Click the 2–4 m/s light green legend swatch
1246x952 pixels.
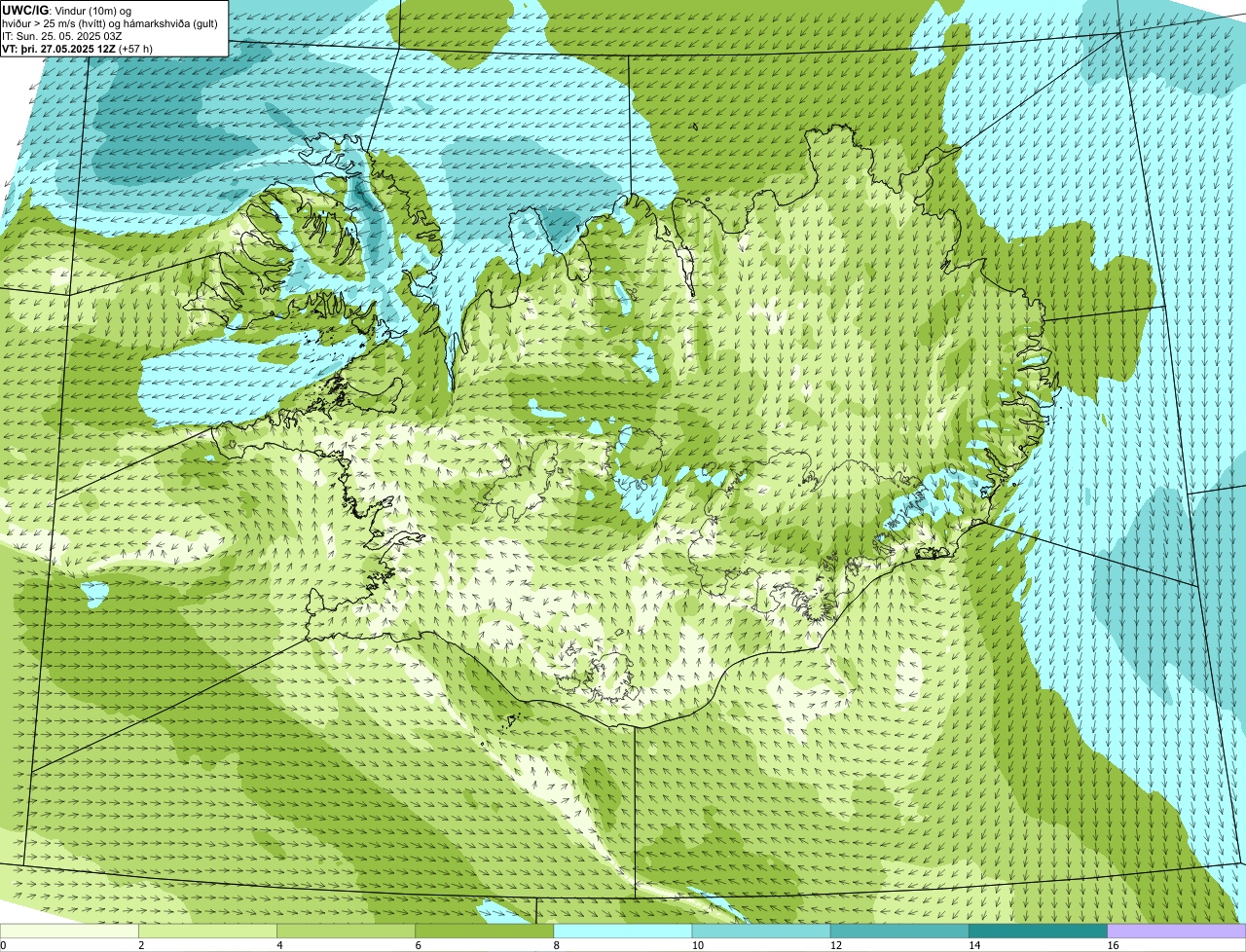[x=208, y=932]
